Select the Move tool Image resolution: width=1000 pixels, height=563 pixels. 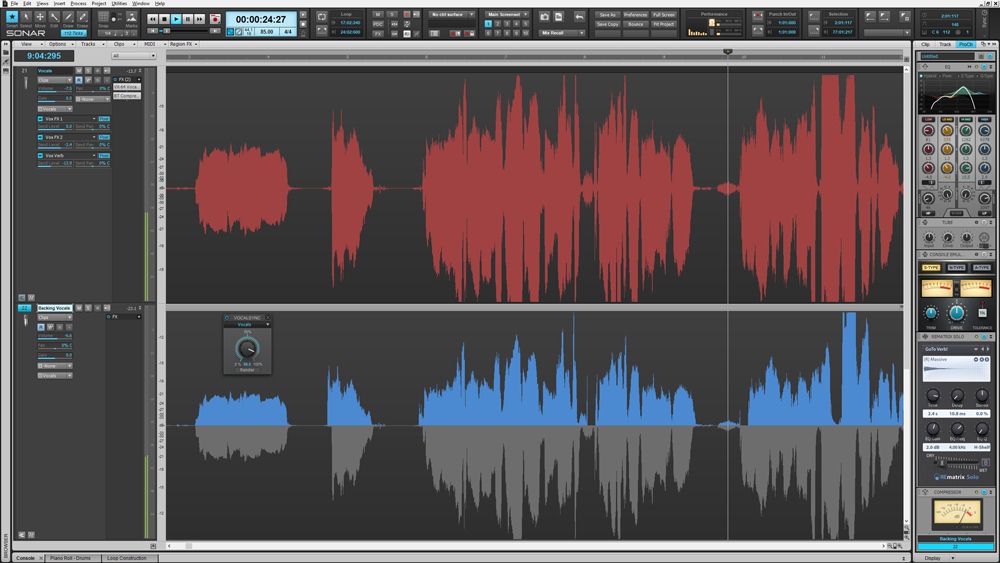40,17
